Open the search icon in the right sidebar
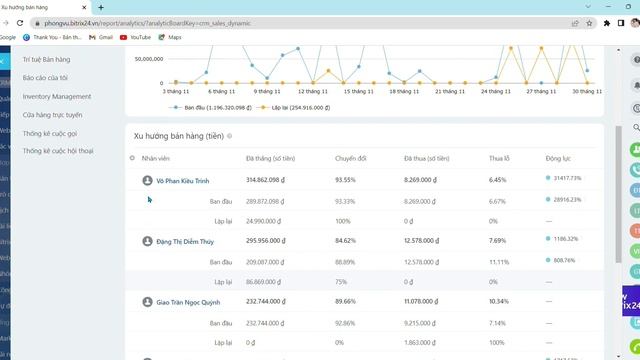Screen dimensions: 640x360 click(x=636, y=128)
